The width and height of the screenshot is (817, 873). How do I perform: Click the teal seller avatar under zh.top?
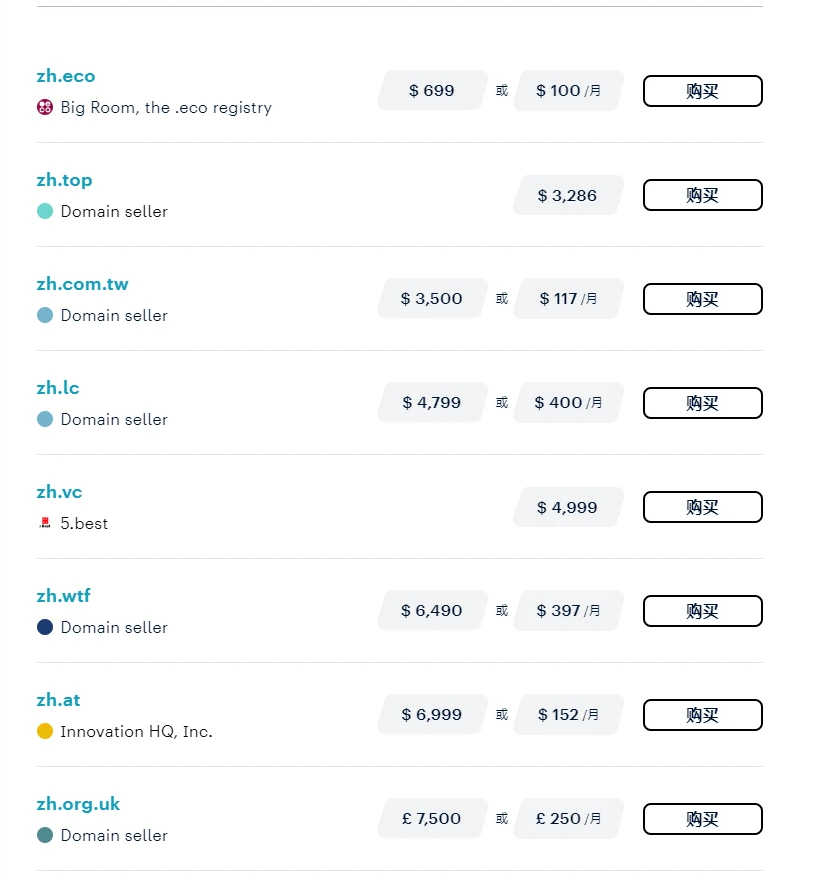[44, 211]
